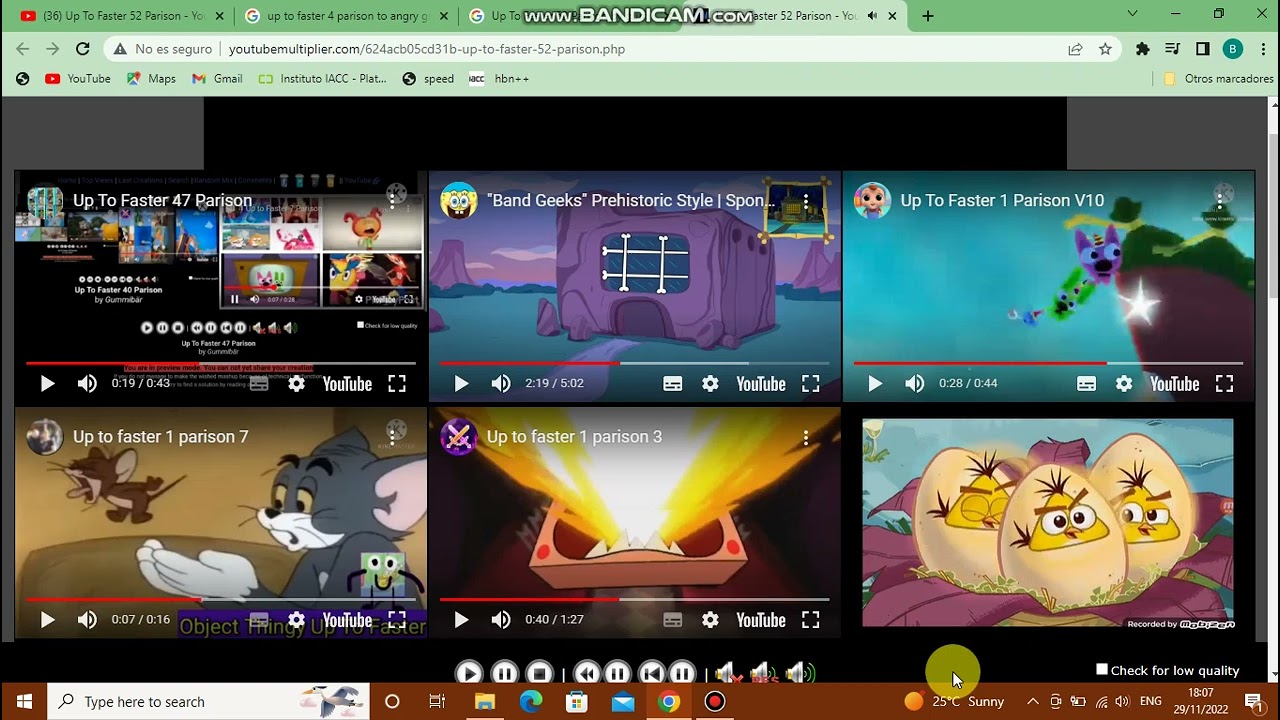Open the YouTube bookmark

(x=78, y=79)
